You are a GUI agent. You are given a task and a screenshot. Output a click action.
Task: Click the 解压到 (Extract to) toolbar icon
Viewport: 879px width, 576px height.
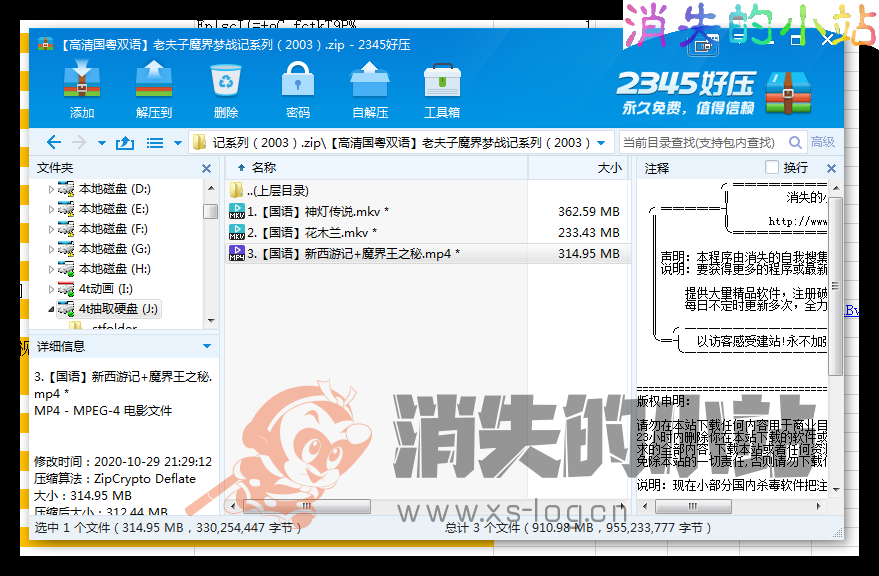pos(154,90)
